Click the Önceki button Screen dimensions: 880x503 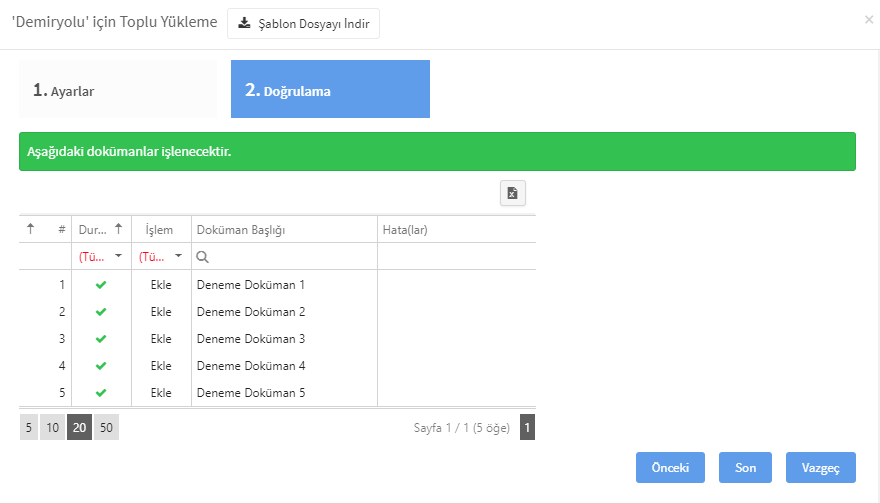[670, 468]
